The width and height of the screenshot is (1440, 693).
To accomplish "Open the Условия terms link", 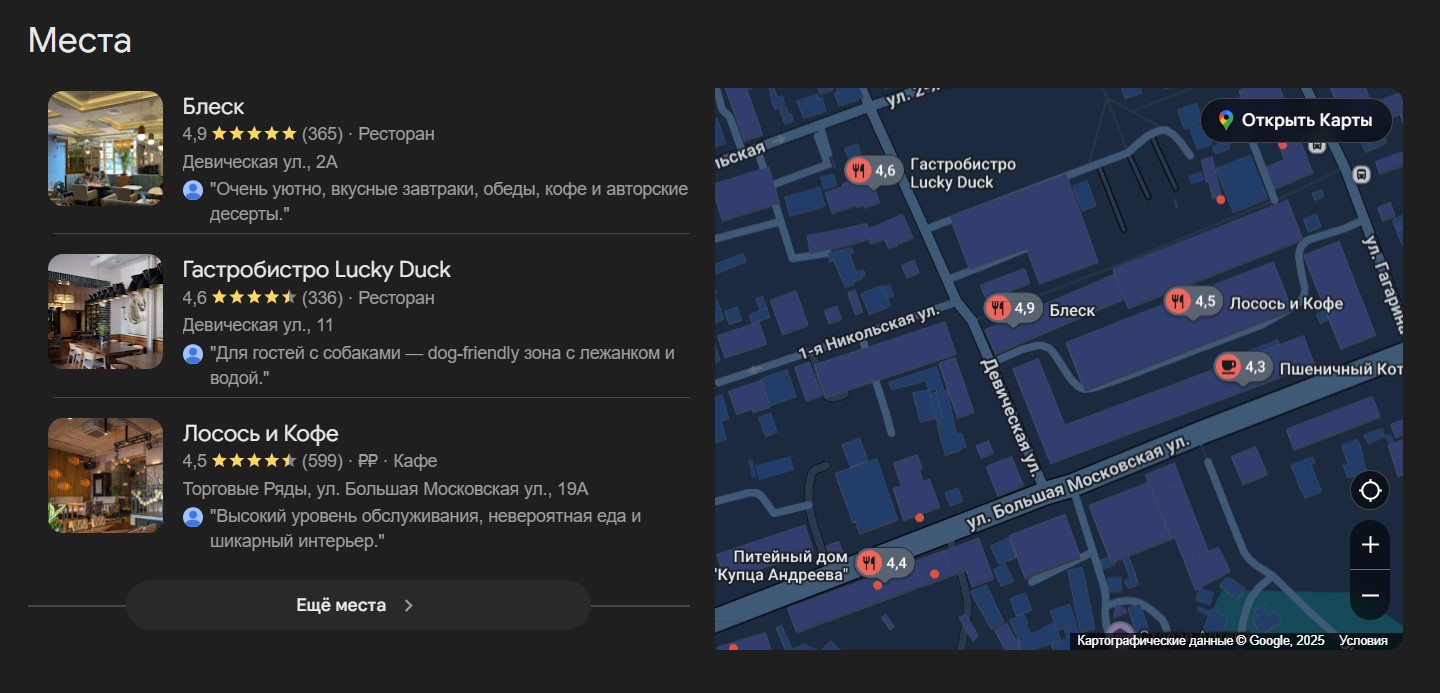I will (x=1363, y=641).
